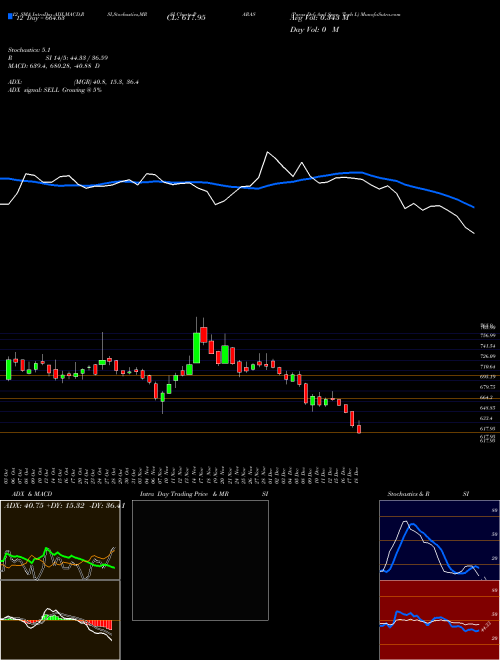This screenshot has width=500, height=660.
Task: Click the 'Day Vol: 0 M' readout
Action: coord(314,30)
